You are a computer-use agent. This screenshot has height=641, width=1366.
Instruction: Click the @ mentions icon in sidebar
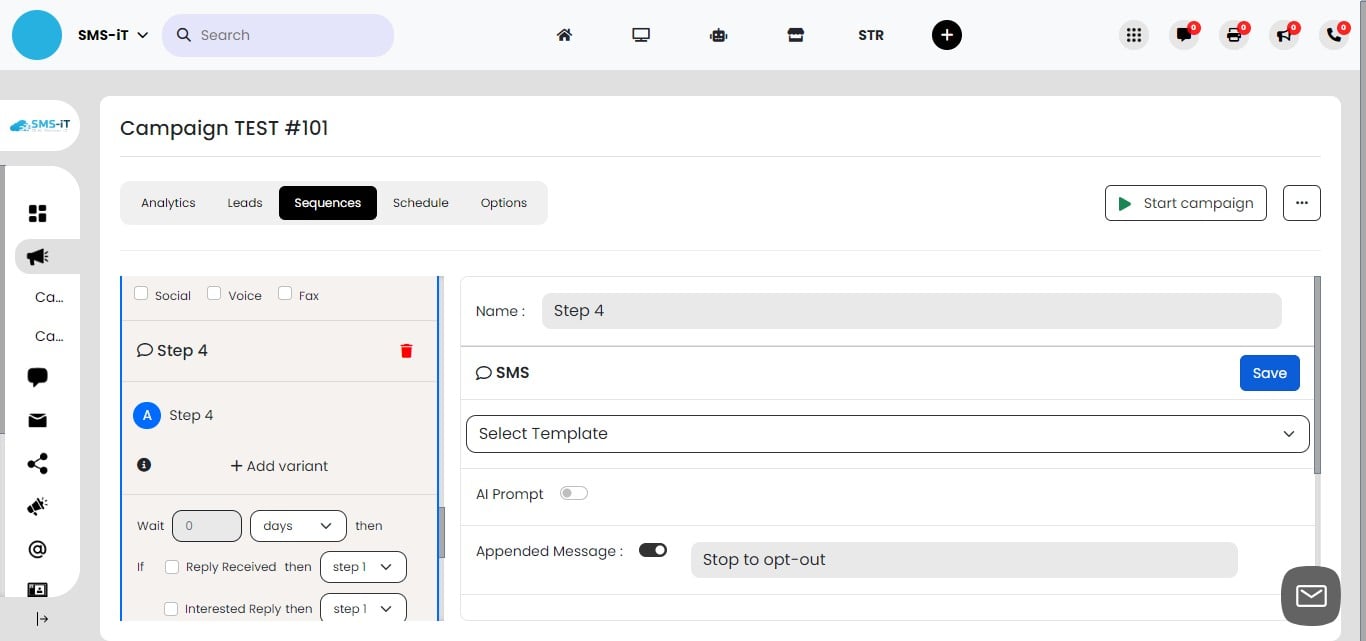tap(37, 549)
